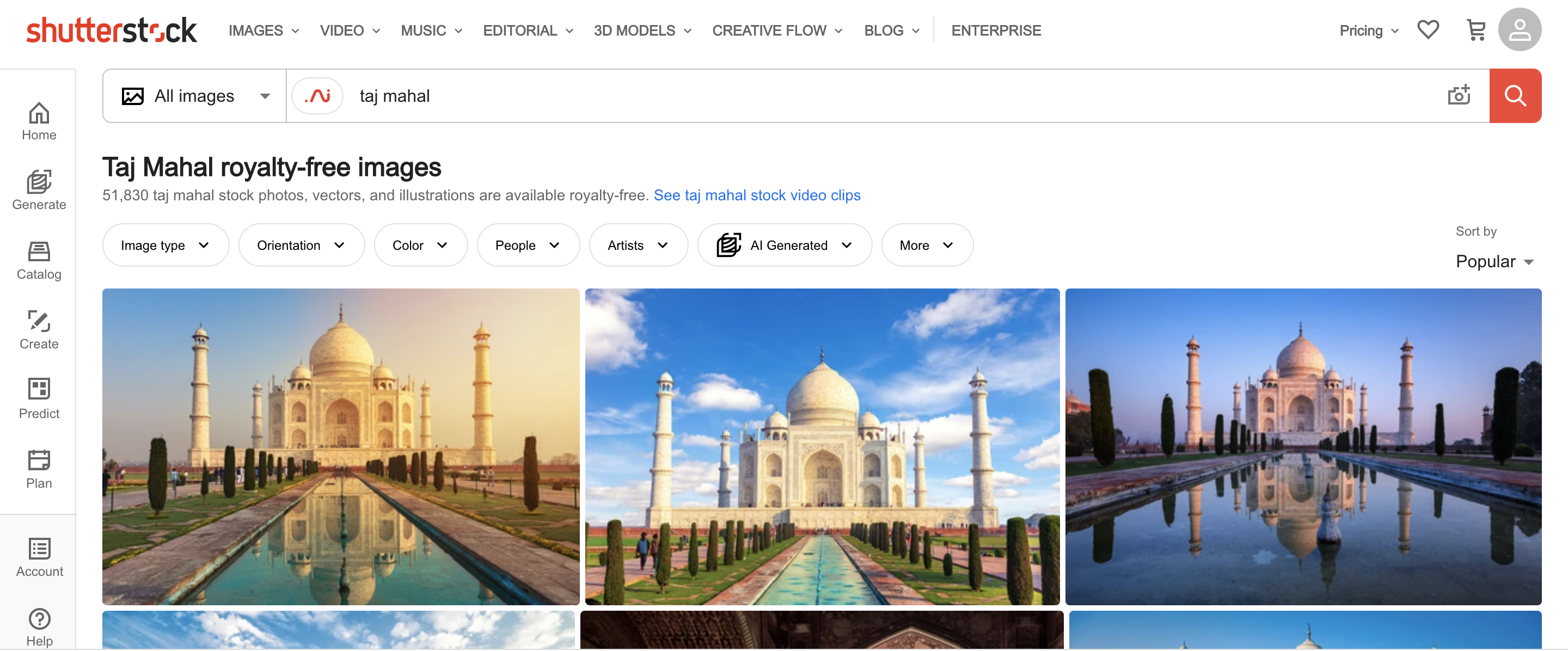This screenshot has width=1568, height=651.
Task: Click the Taj Mahal royalty-free images heading
Action: click(272, 167)
